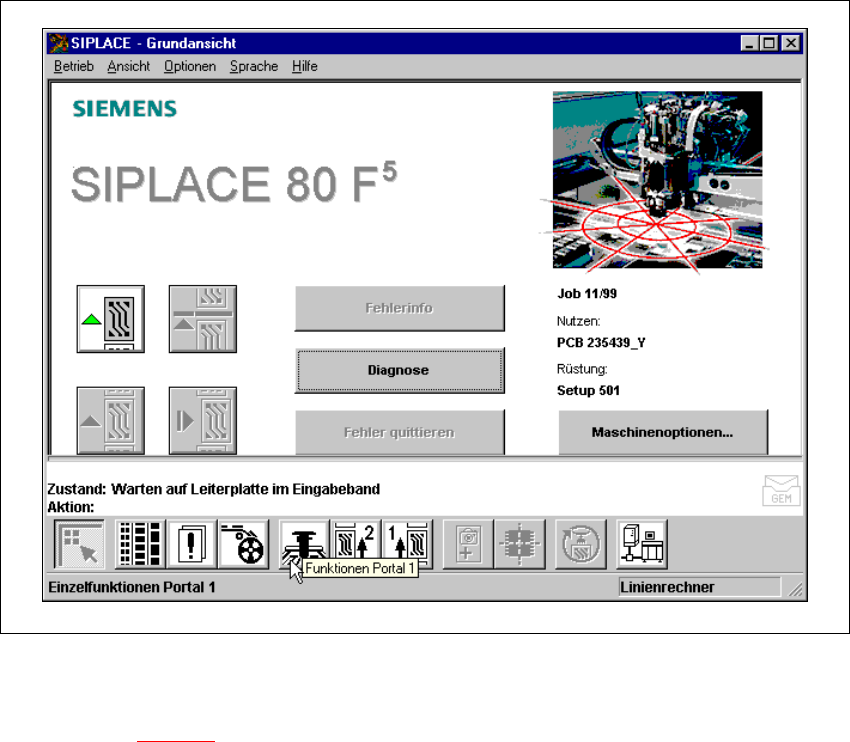Click the board icon labeled 1
850x742 pixels.
click(408, 544)
